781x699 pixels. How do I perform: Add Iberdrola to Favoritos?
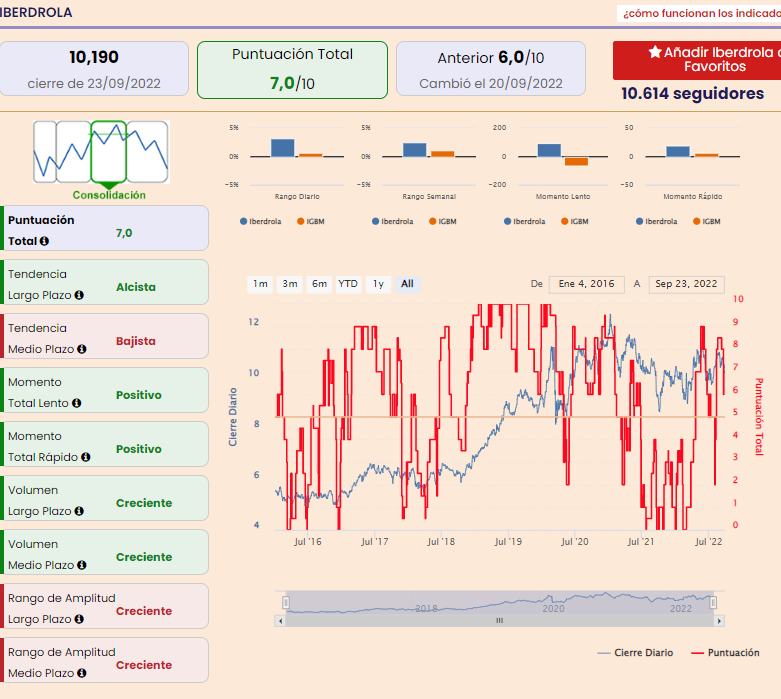tap(697, 60)
